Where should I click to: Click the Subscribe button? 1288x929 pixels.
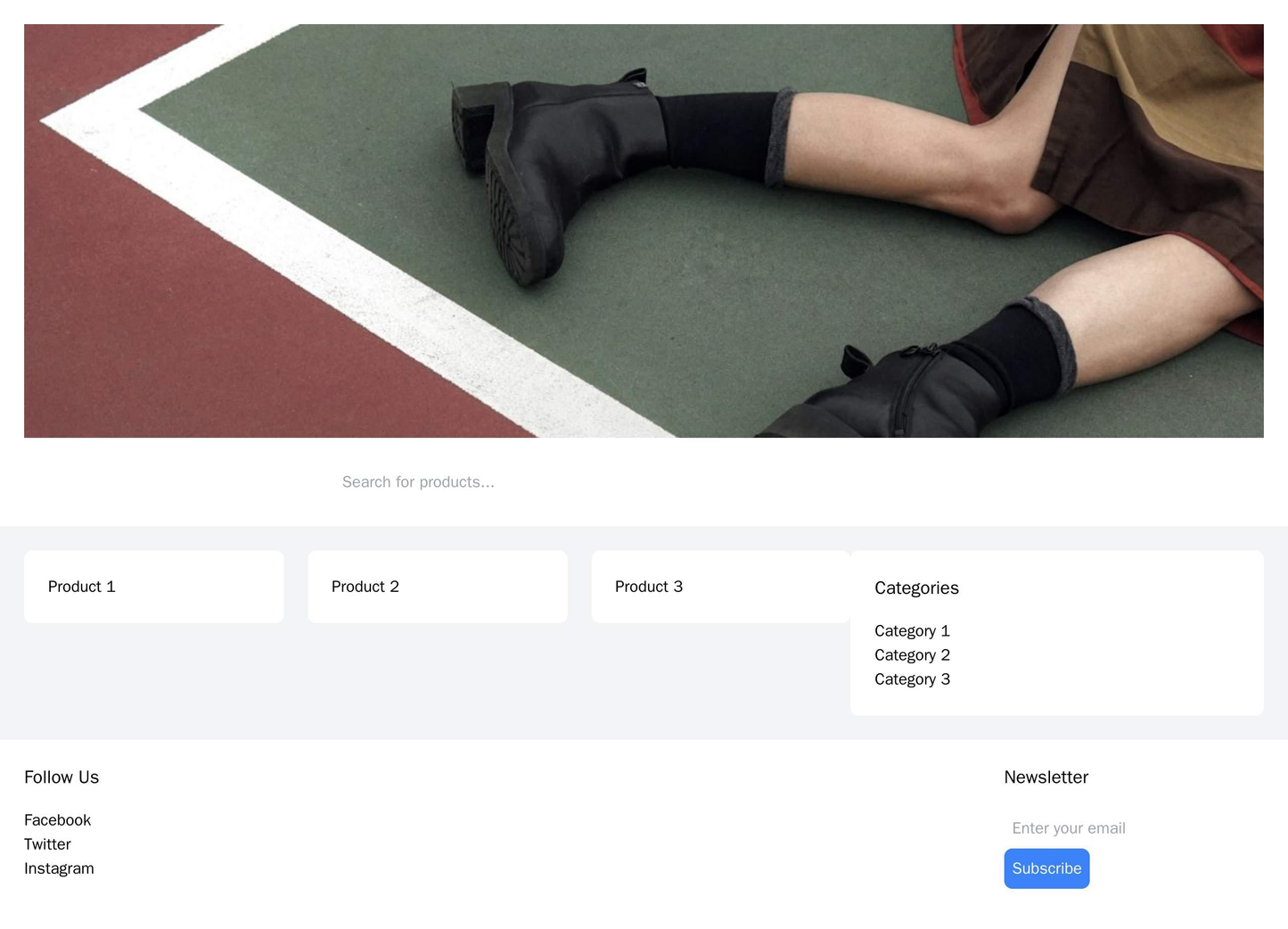coord(1046,867)
